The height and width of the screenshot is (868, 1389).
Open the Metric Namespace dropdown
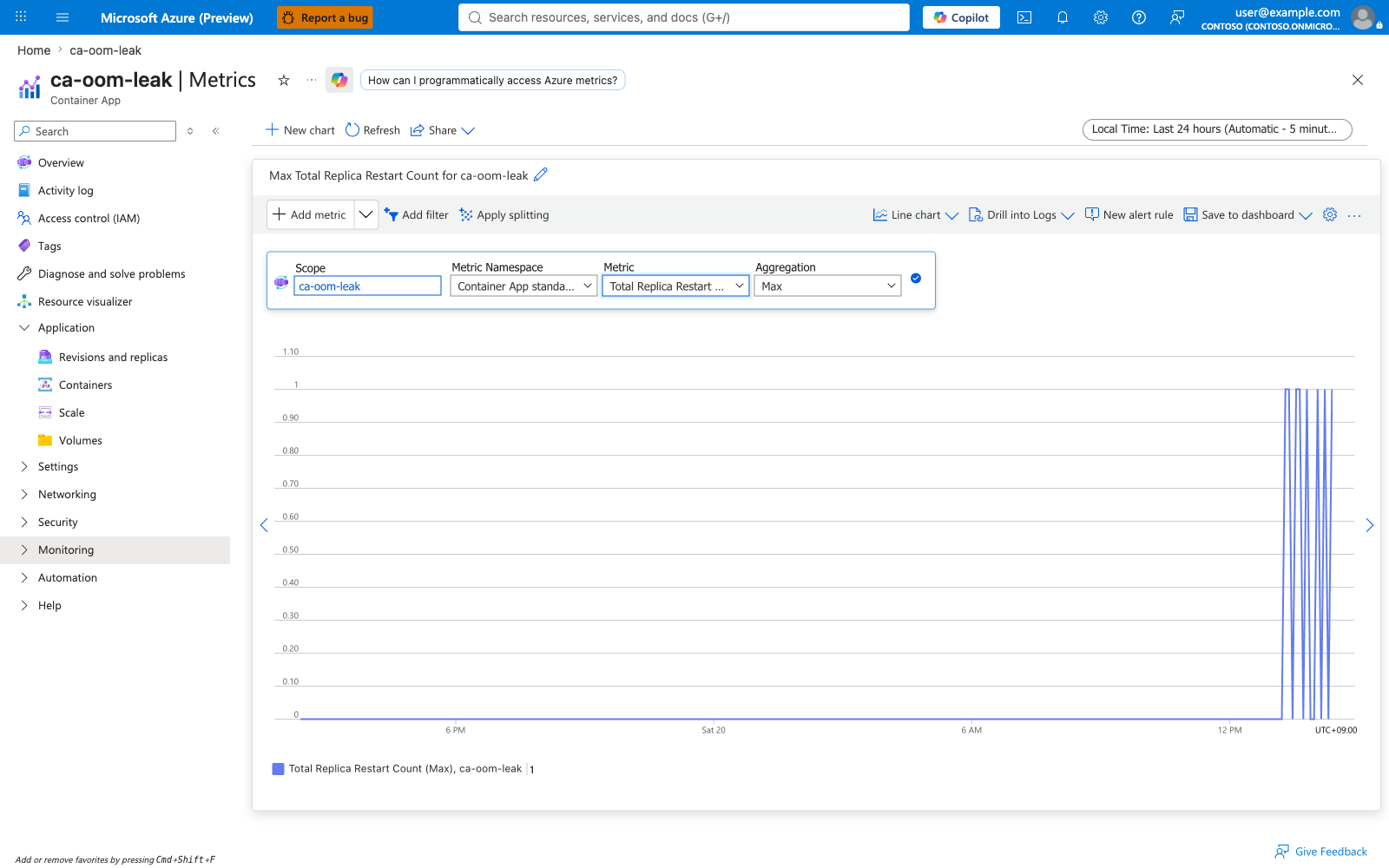[x=523, y=286]
